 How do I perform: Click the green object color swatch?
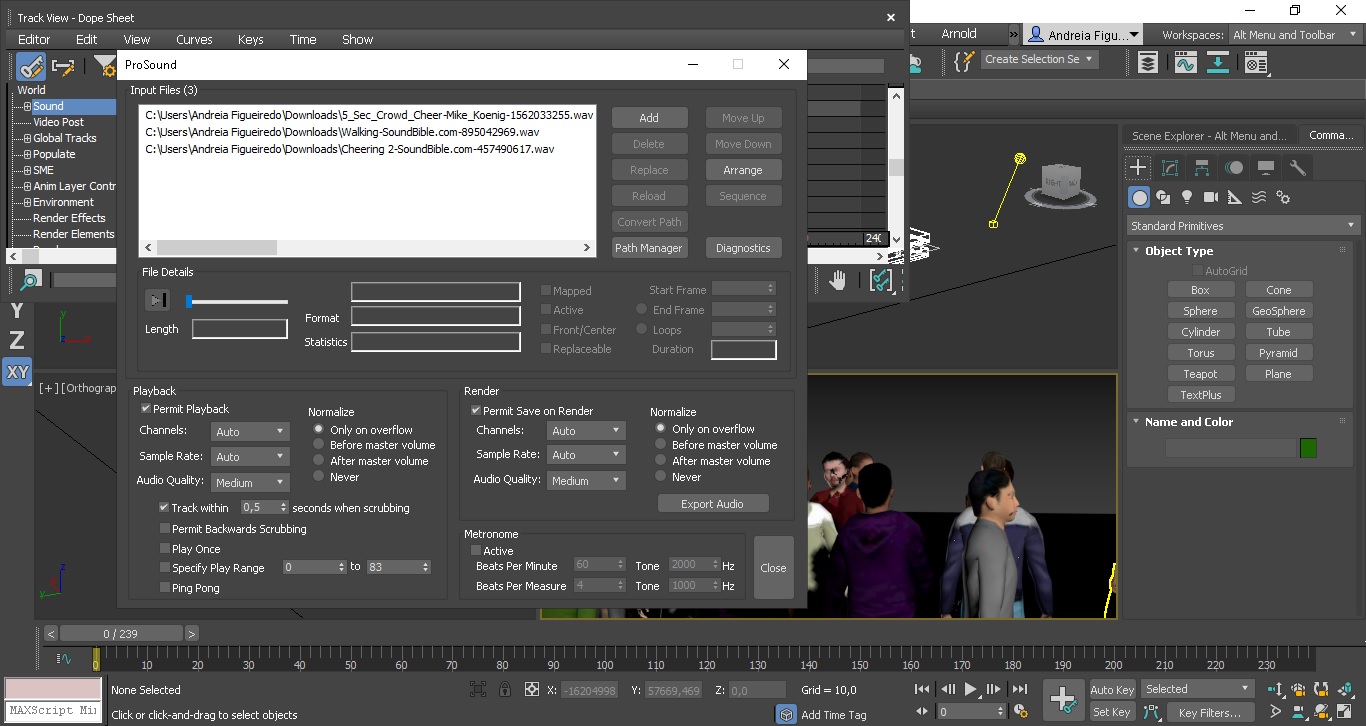point(1308,448)
